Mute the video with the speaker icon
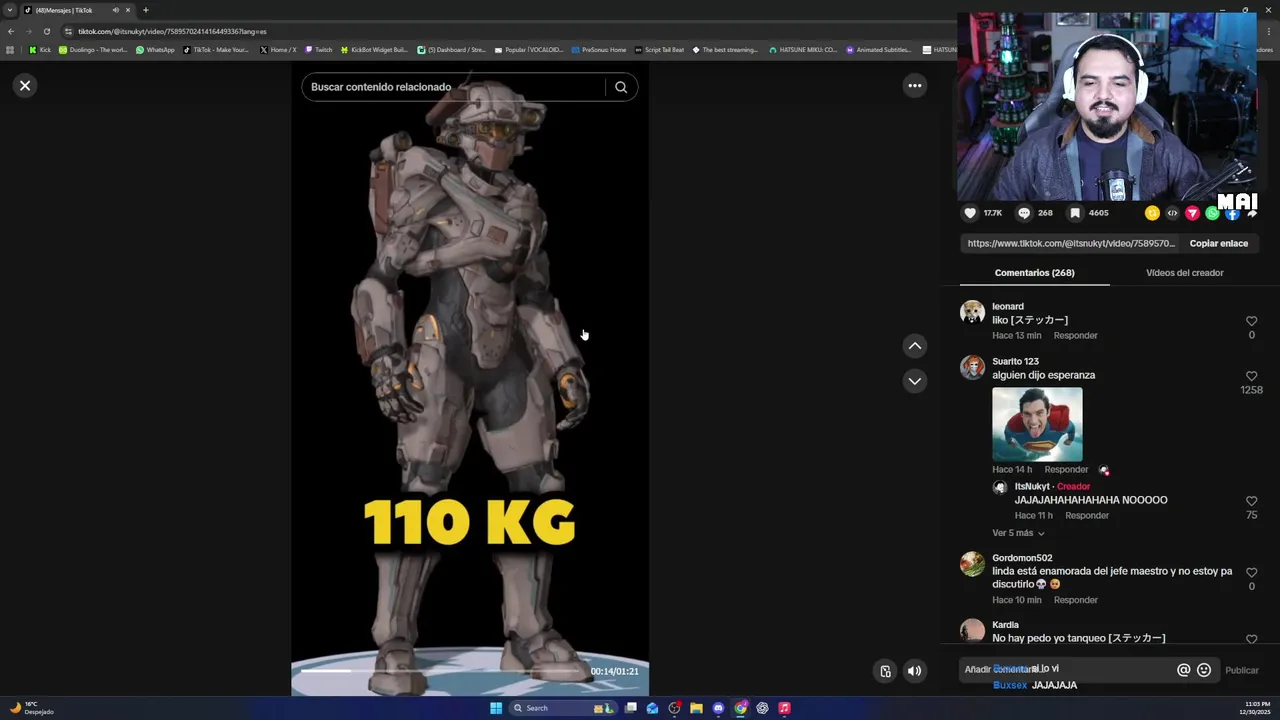1280x720 pixels. tap(914, 671)
